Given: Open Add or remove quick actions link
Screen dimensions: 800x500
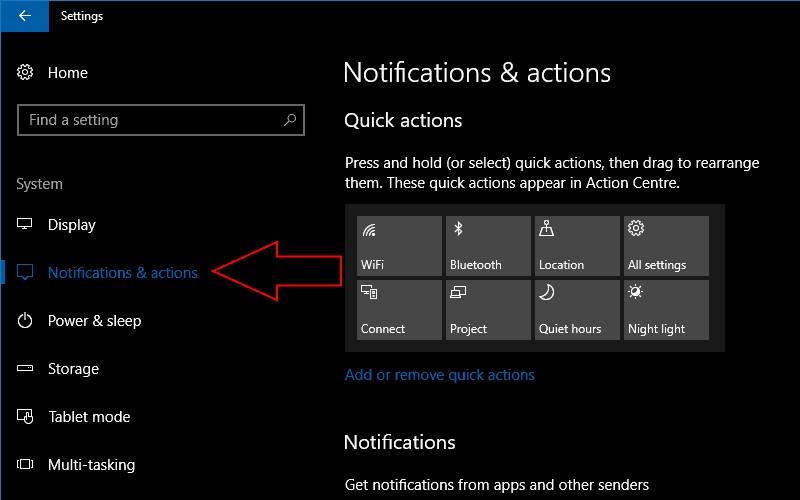Looking at the screenshot, I should pos(440,375).
